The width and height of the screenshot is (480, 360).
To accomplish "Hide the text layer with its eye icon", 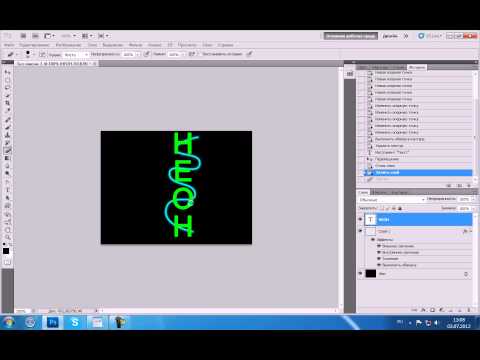I will point(360,219).
